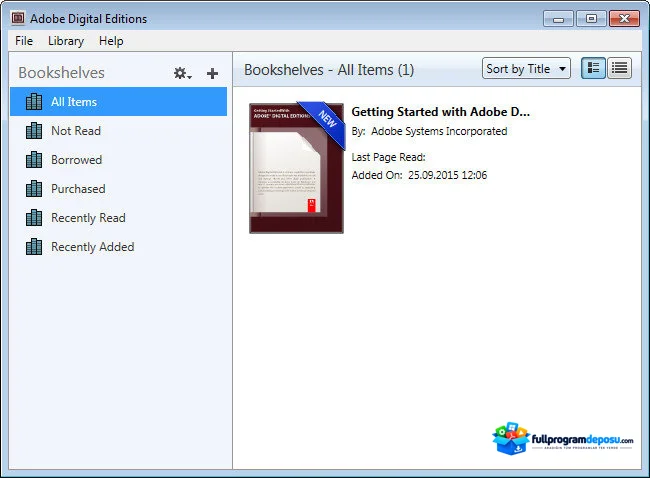Open the File menu
Image resolution: width=650 pixels, height=478 pixels.
[x=24, y=41]
